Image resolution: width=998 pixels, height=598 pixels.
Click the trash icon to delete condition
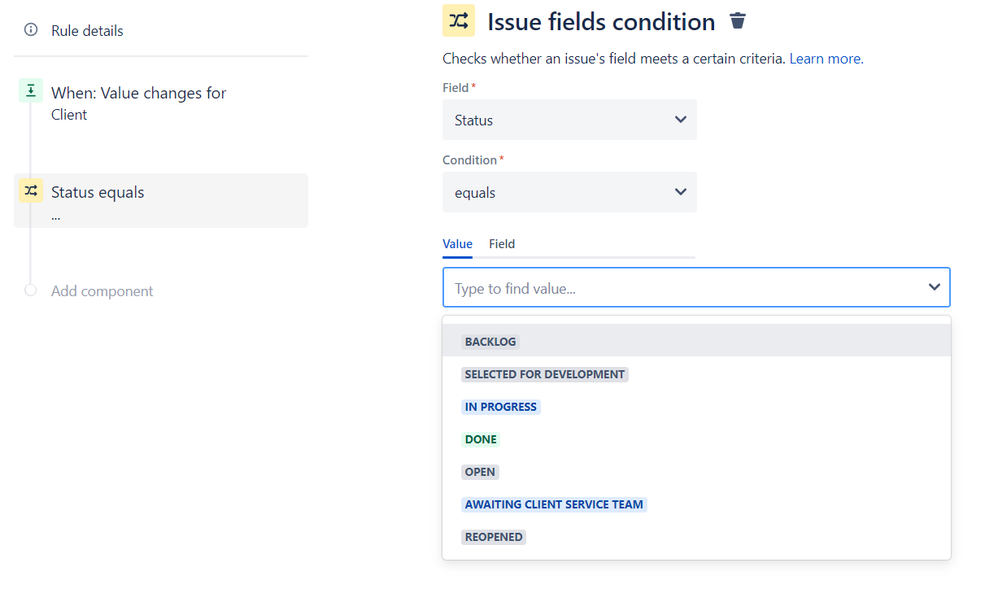click(x=738, y=21)
